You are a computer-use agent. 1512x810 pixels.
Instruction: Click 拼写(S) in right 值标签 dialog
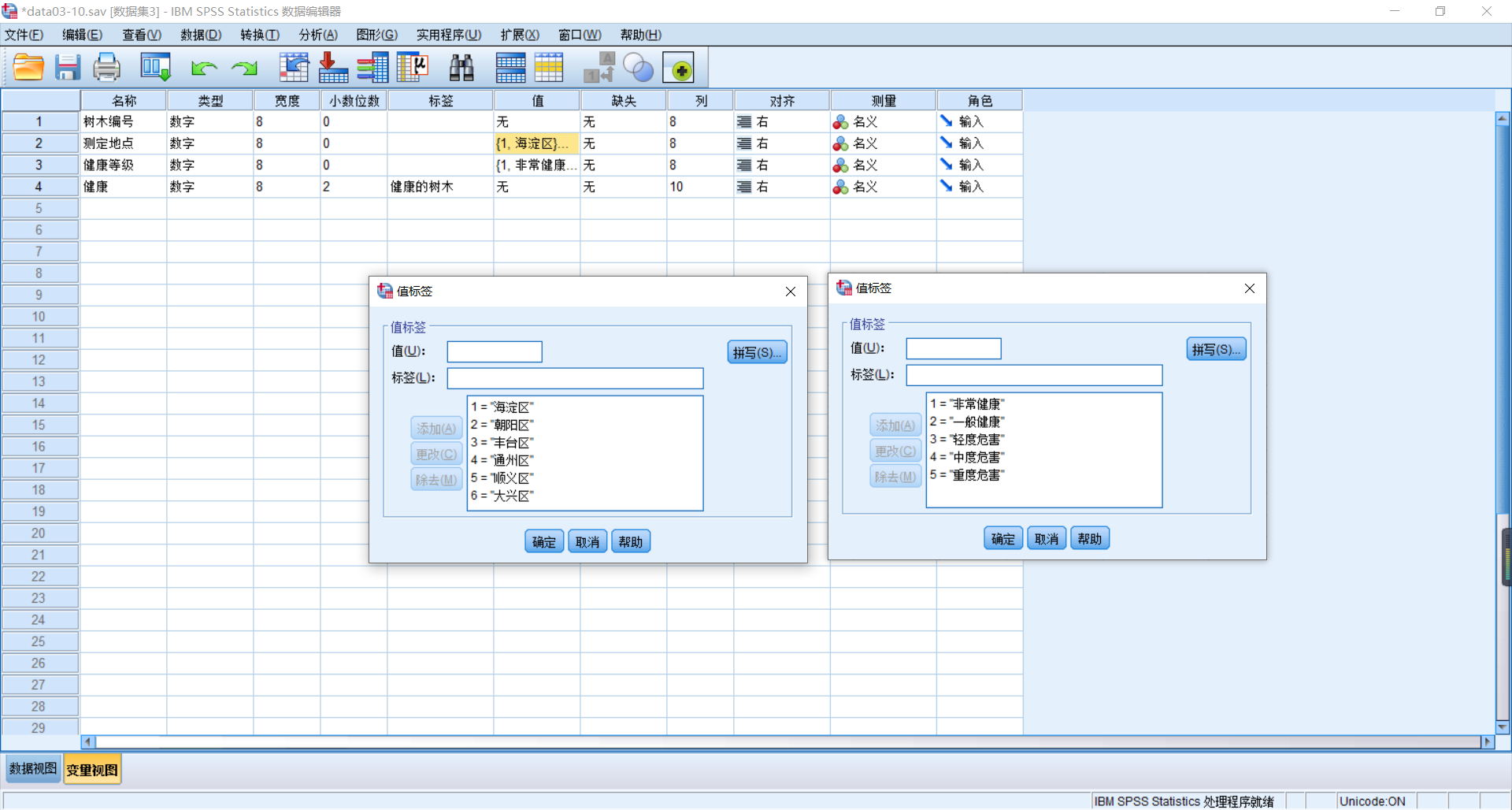pos(1216,349)
